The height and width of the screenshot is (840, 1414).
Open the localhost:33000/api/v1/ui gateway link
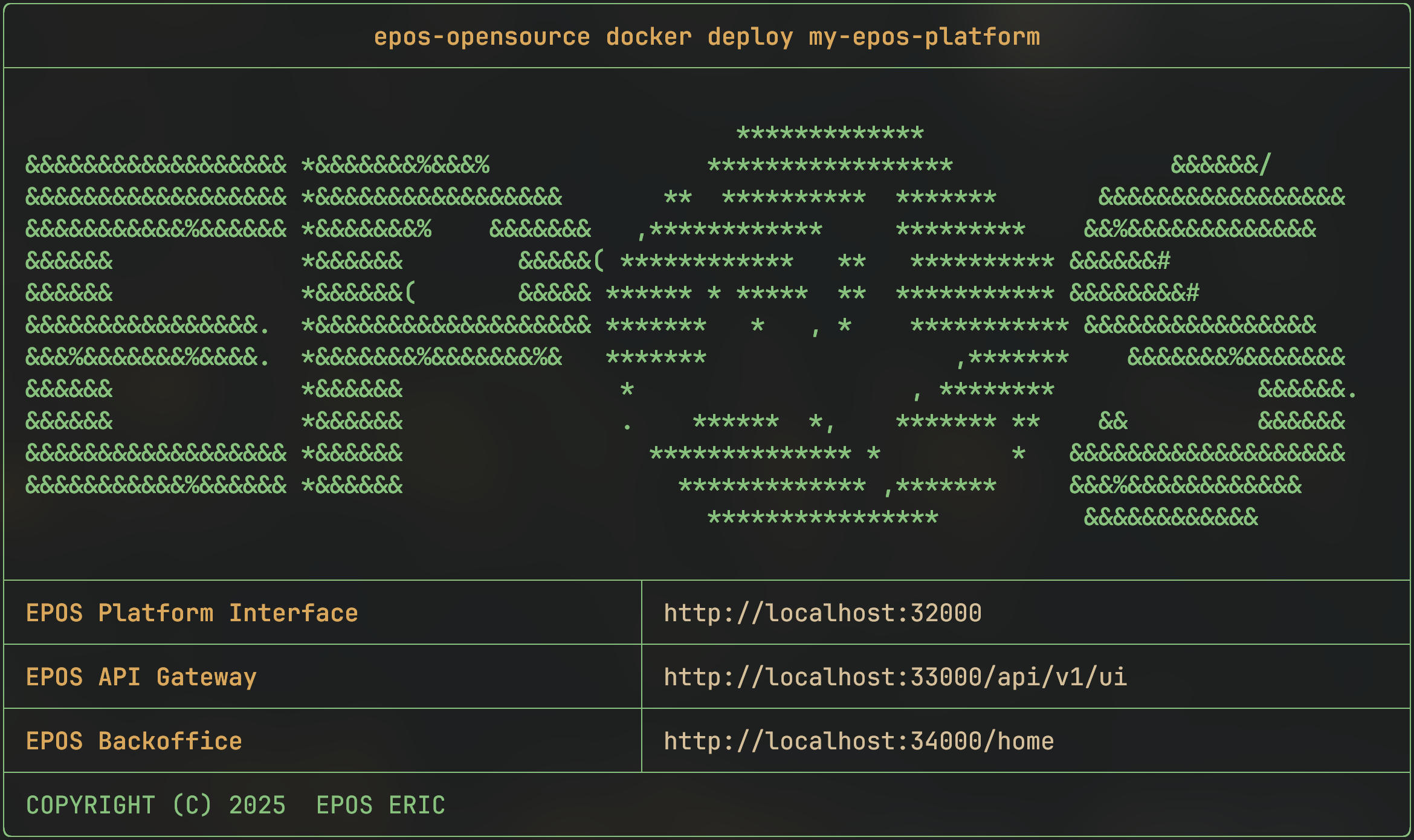(x=895, y=677)
